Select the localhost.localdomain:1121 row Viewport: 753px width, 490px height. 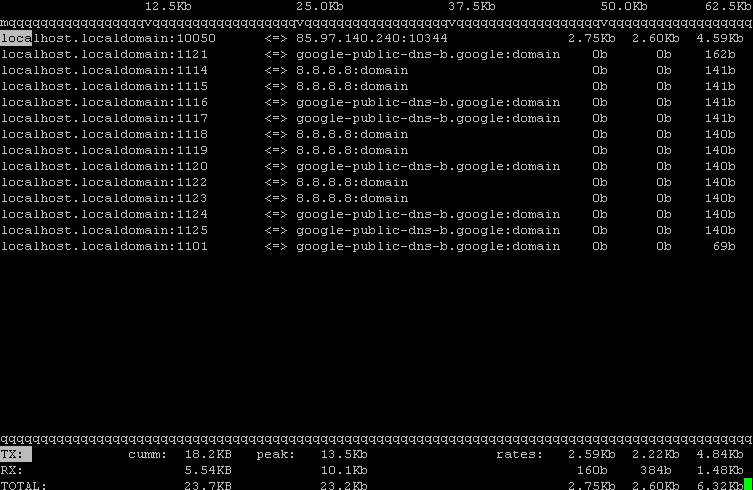point(368,54)
